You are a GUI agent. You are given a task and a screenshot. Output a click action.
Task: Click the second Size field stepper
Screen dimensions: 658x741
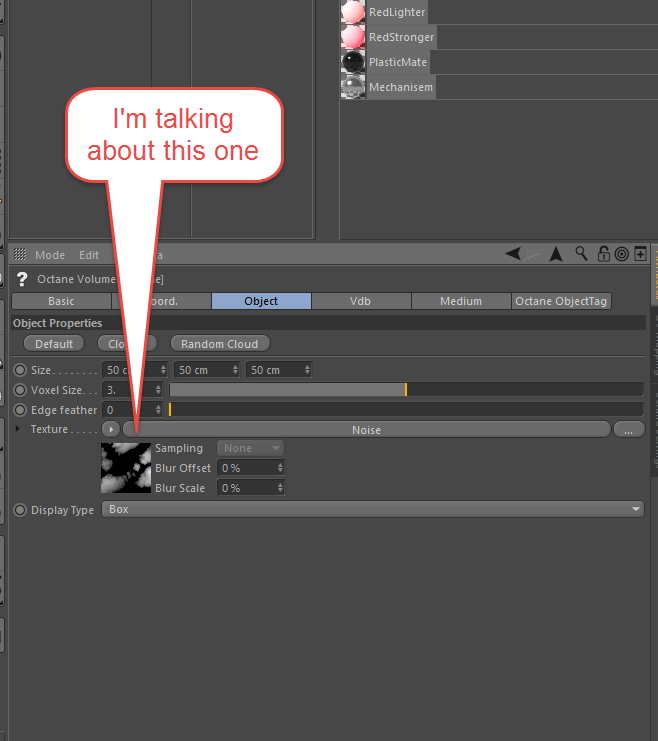(235, 370)
